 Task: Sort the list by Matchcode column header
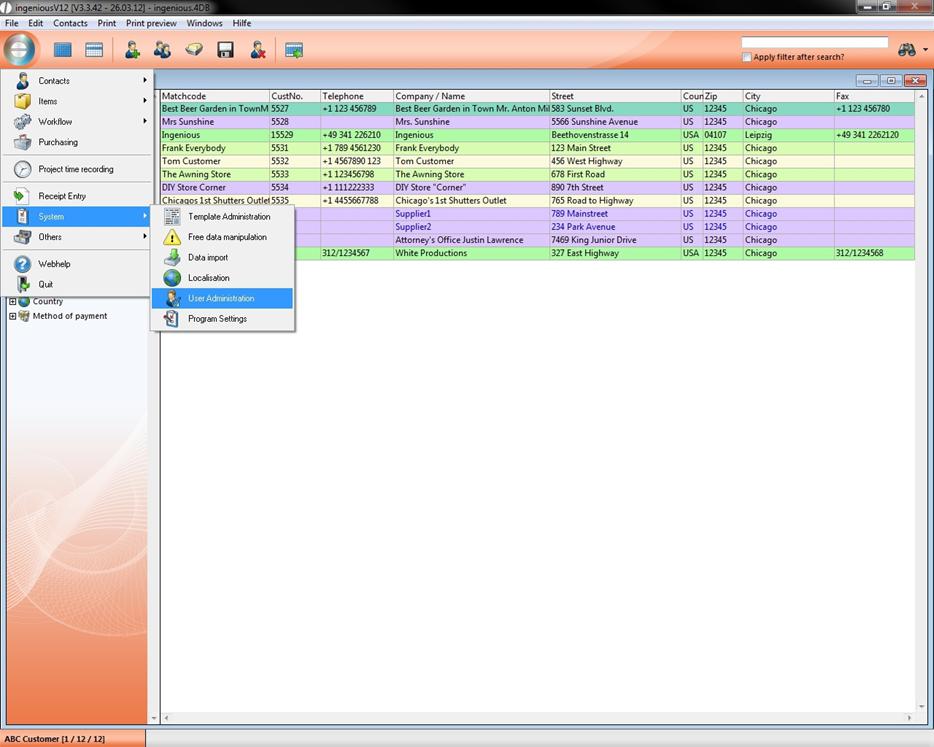tap(213, 97)
